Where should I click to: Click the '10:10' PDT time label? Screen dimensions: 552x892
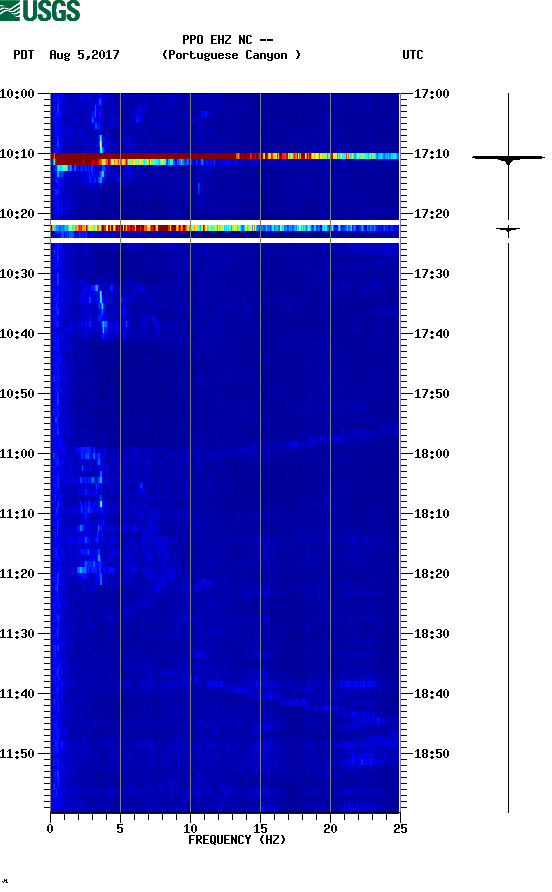click(18, 154)
